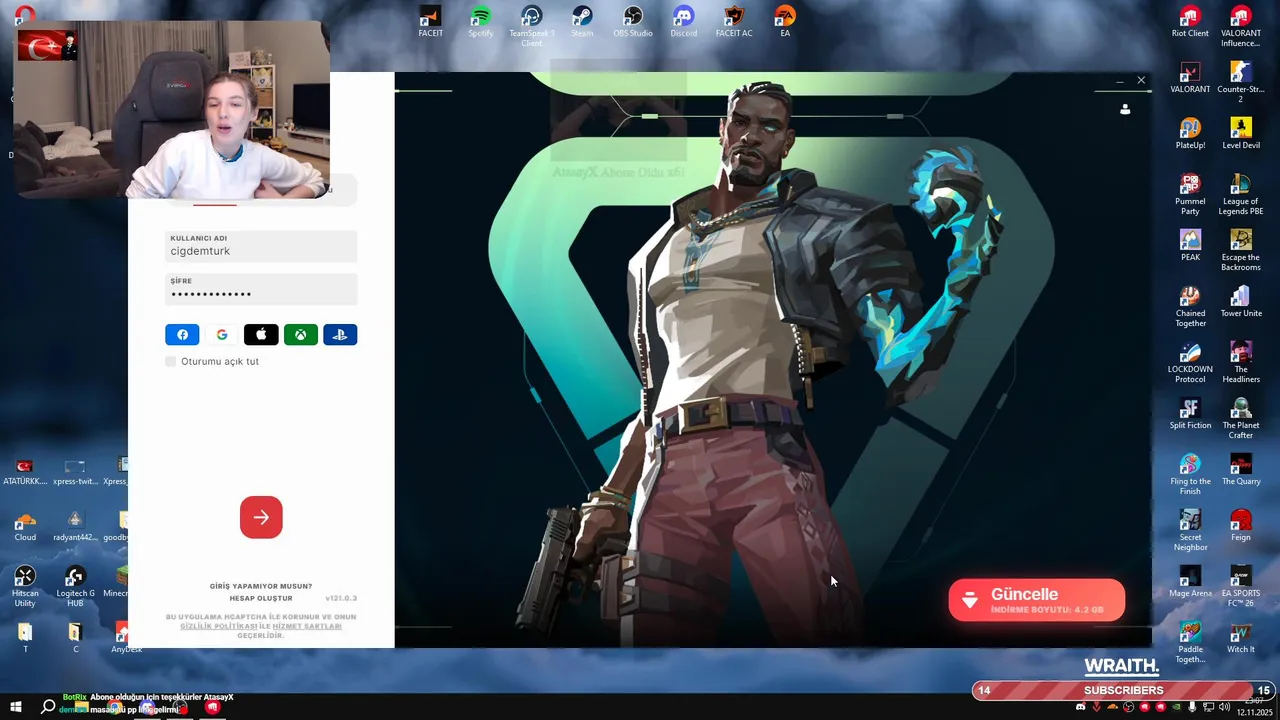
Task: Select the Tower Unite desktop icon
Action: pyautogui.click(x=1241, y=302)
